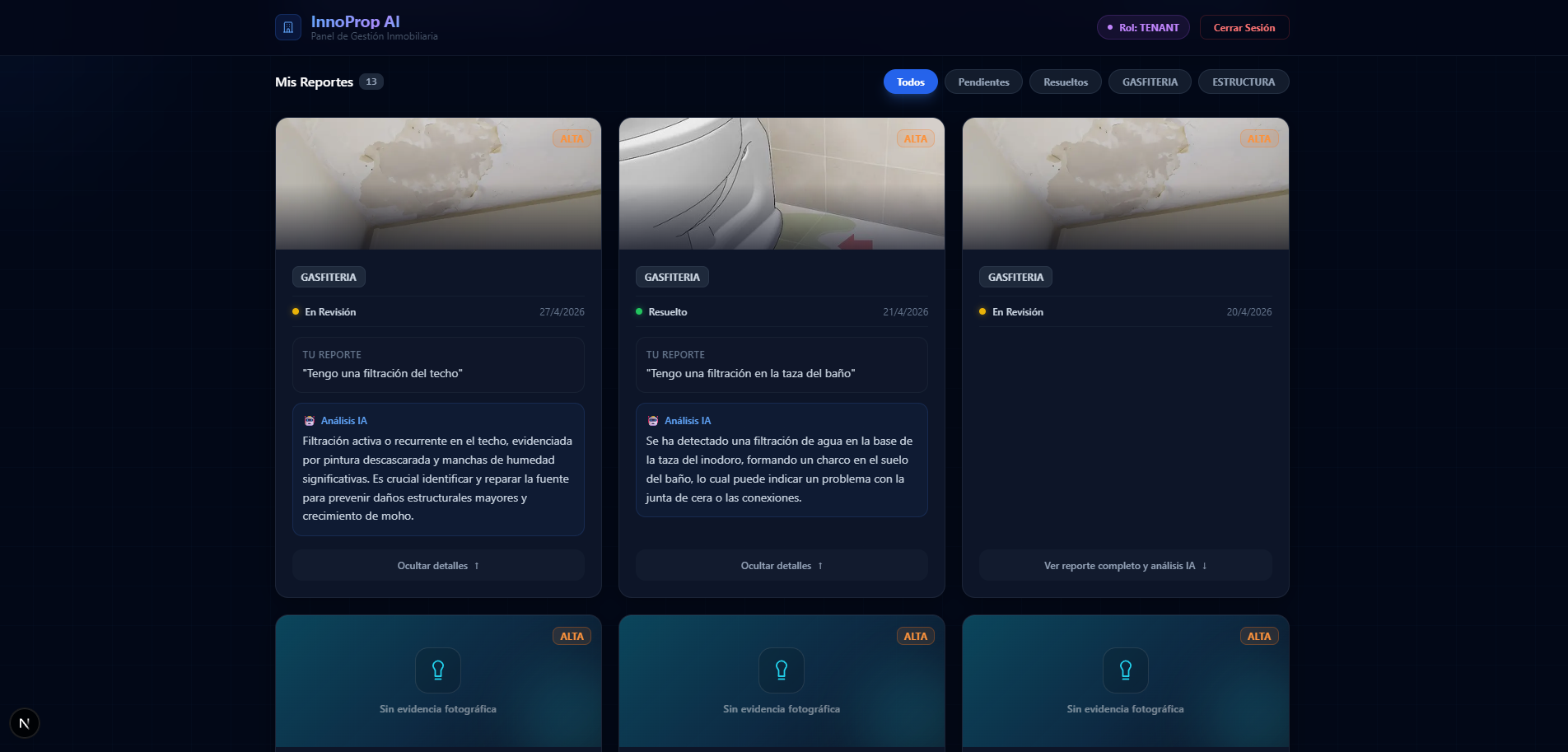Open the toilet photo thumbnail
This screenshot has width=1568, height=752.
781,183
